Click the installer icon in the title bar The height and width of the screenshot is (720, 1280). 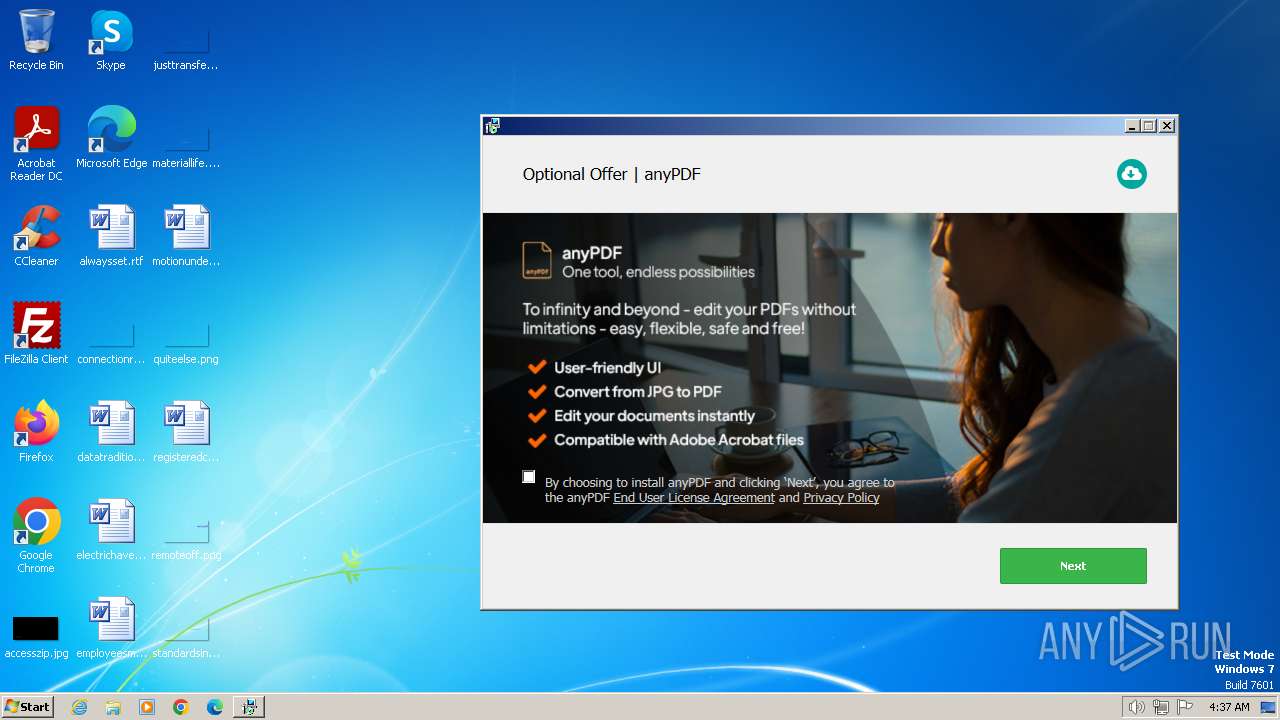492,126
